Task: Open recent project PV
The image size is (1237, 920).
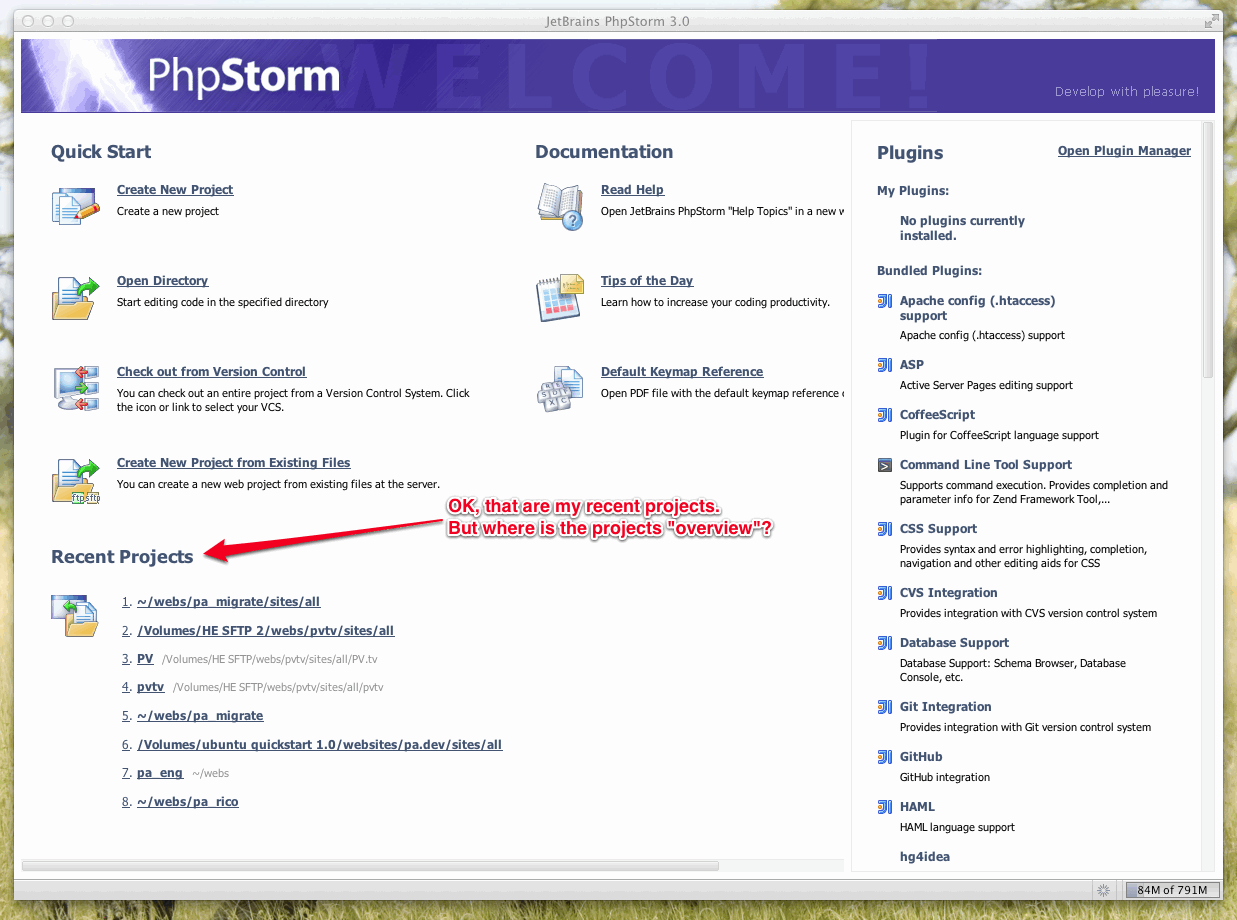Action: [x=145, y=659]
